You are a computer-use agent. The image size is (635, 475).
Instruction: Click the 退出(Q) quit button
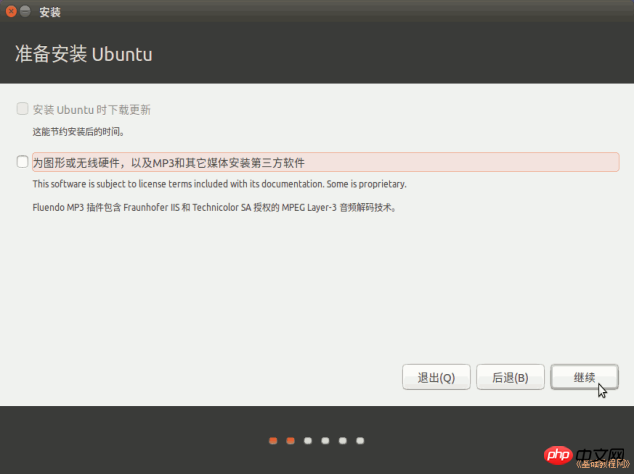coord(436,377)
